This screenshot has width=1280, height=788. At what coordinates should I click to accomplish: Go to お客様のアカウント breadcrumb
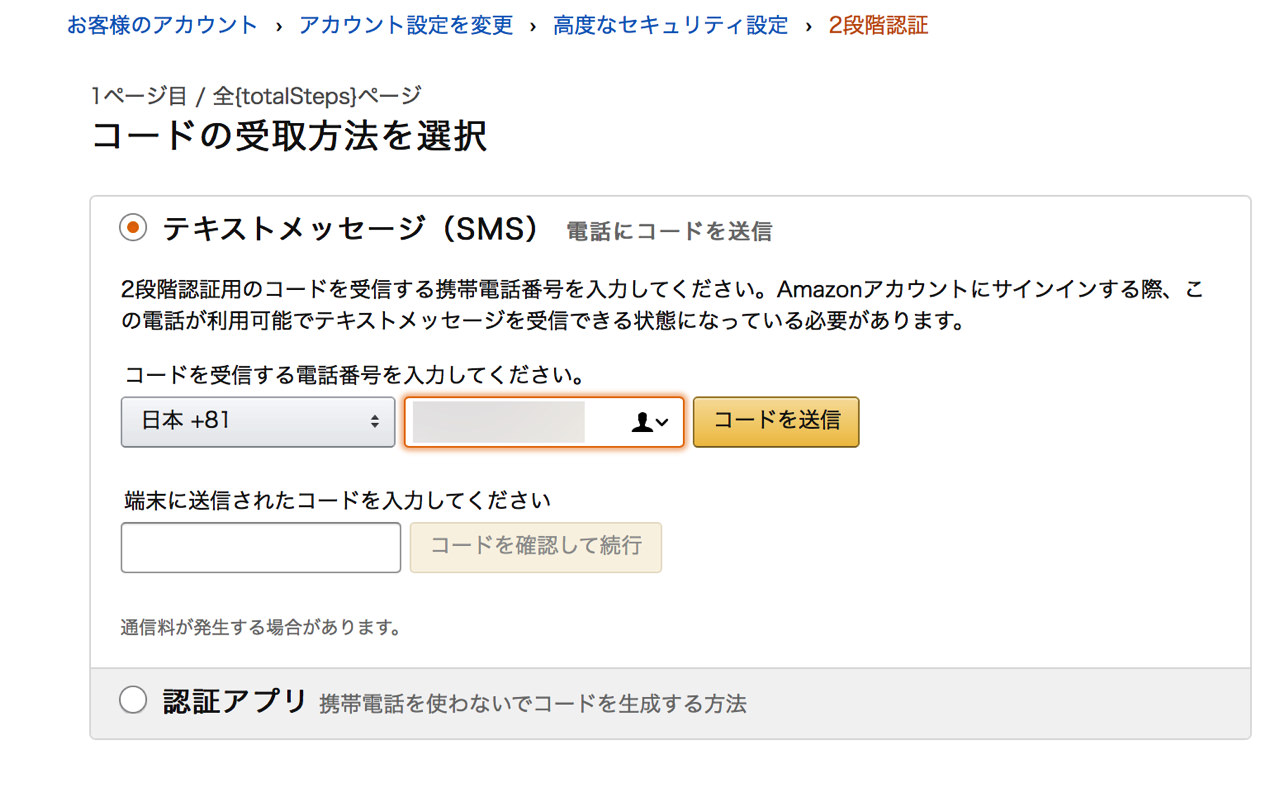(x=162, y=26)
